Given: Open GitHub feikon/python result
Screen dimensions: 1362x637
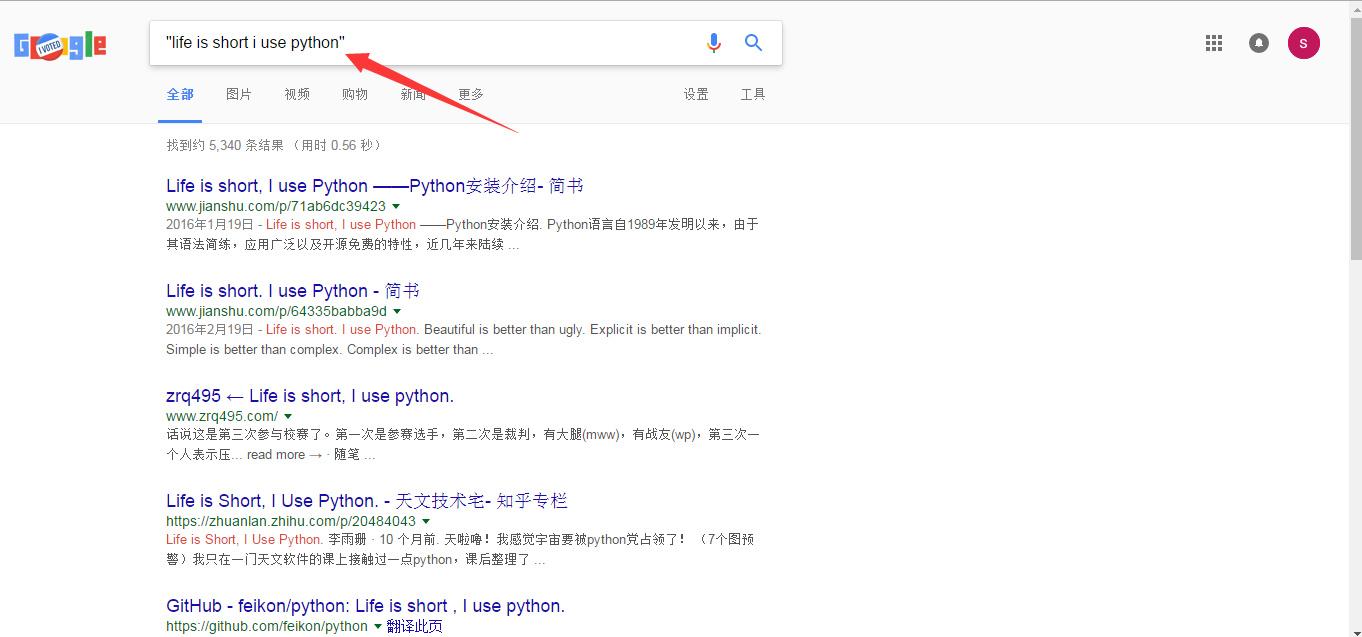Looking at the screenshot, I should click(366, 606).
